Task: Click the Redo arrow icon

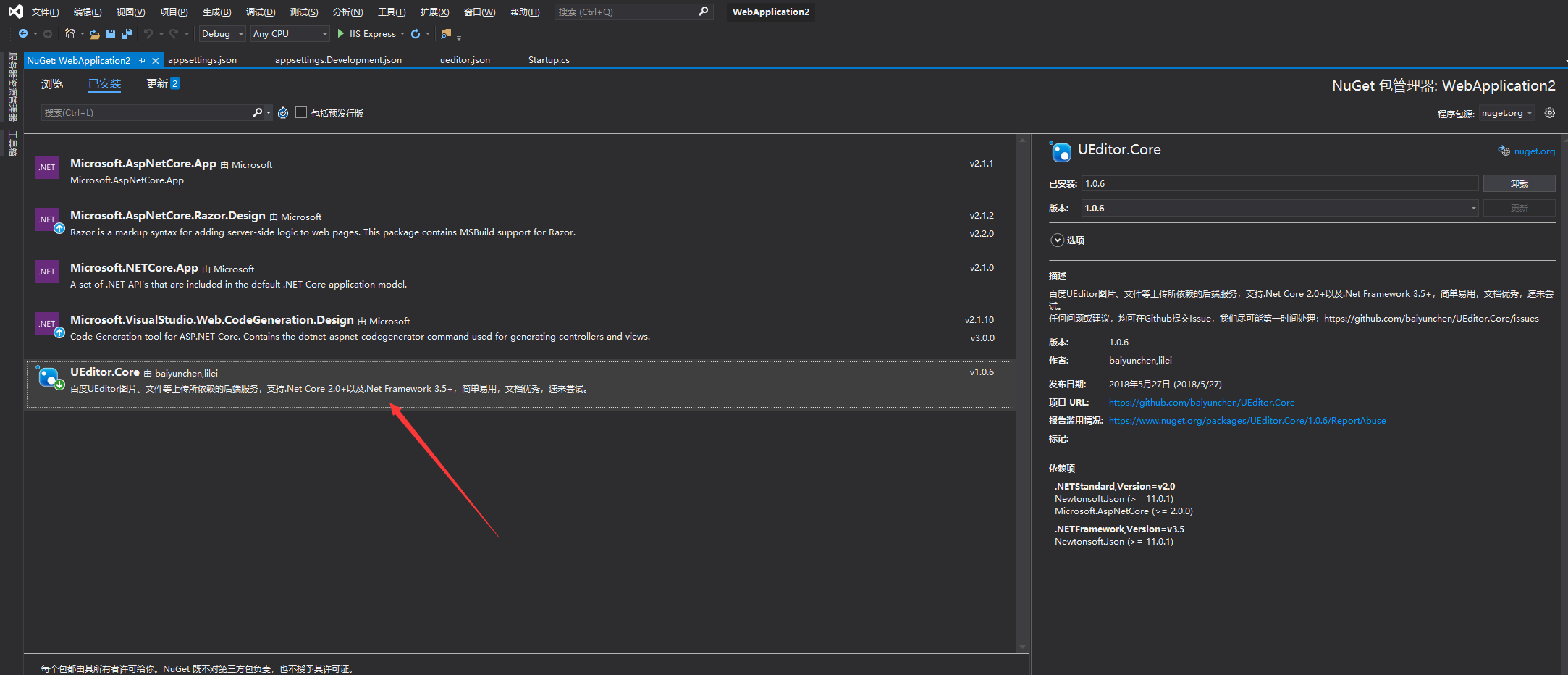Action: tap(174, 34)
